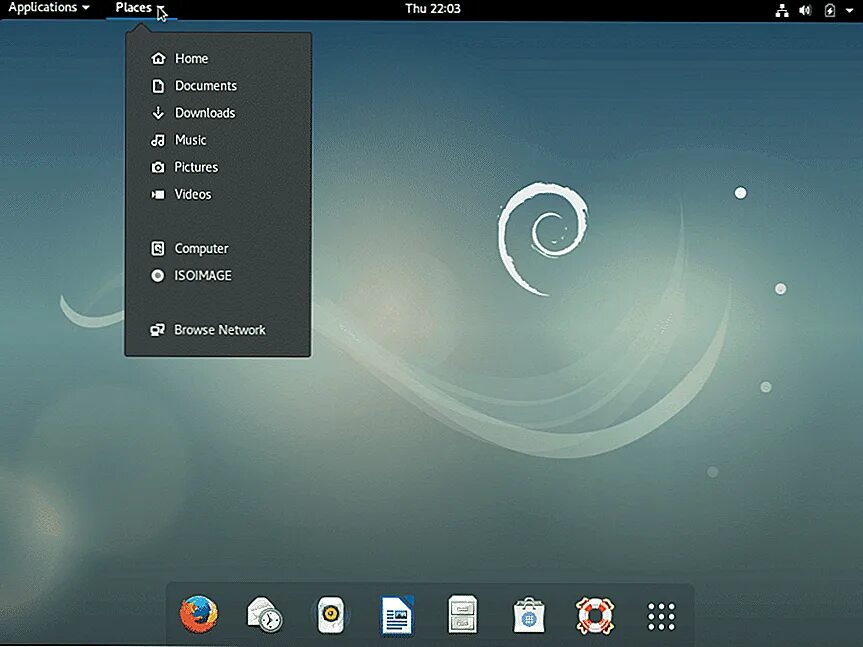Open the Home folder from the Places menu
The height and width of the screenshot is (647, 863).
pyautogui.click(x=218, y=58)
